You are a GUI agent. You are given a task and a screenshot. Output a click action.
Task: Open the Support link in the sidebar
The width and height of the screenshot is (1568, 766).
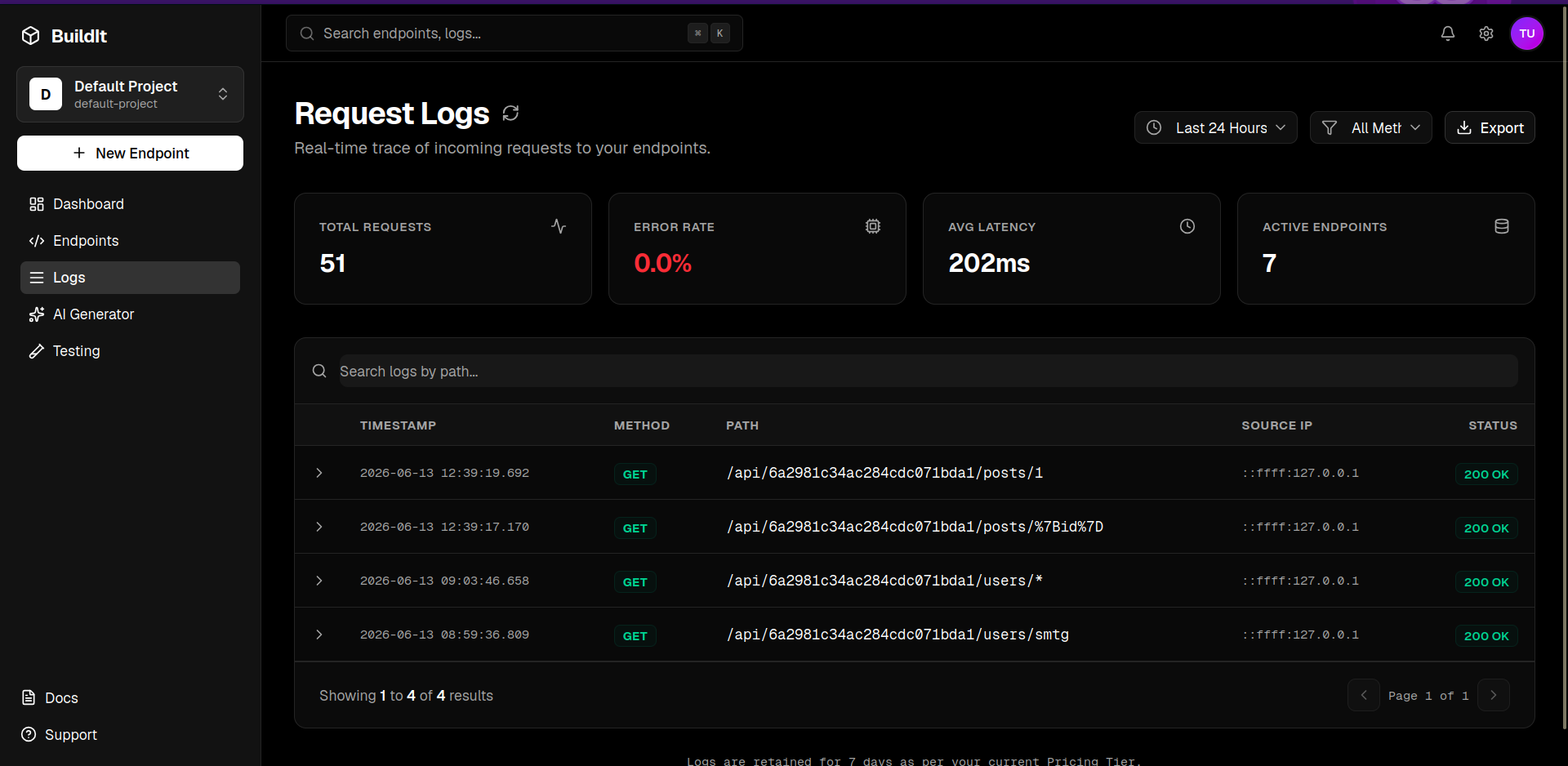coord(59,734)
